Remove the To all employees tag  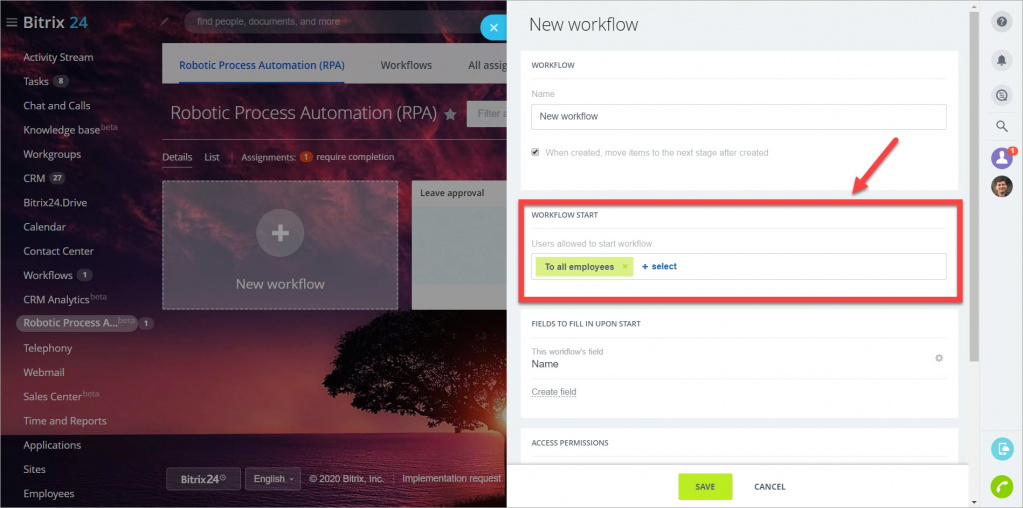click(x=624, y=266)
